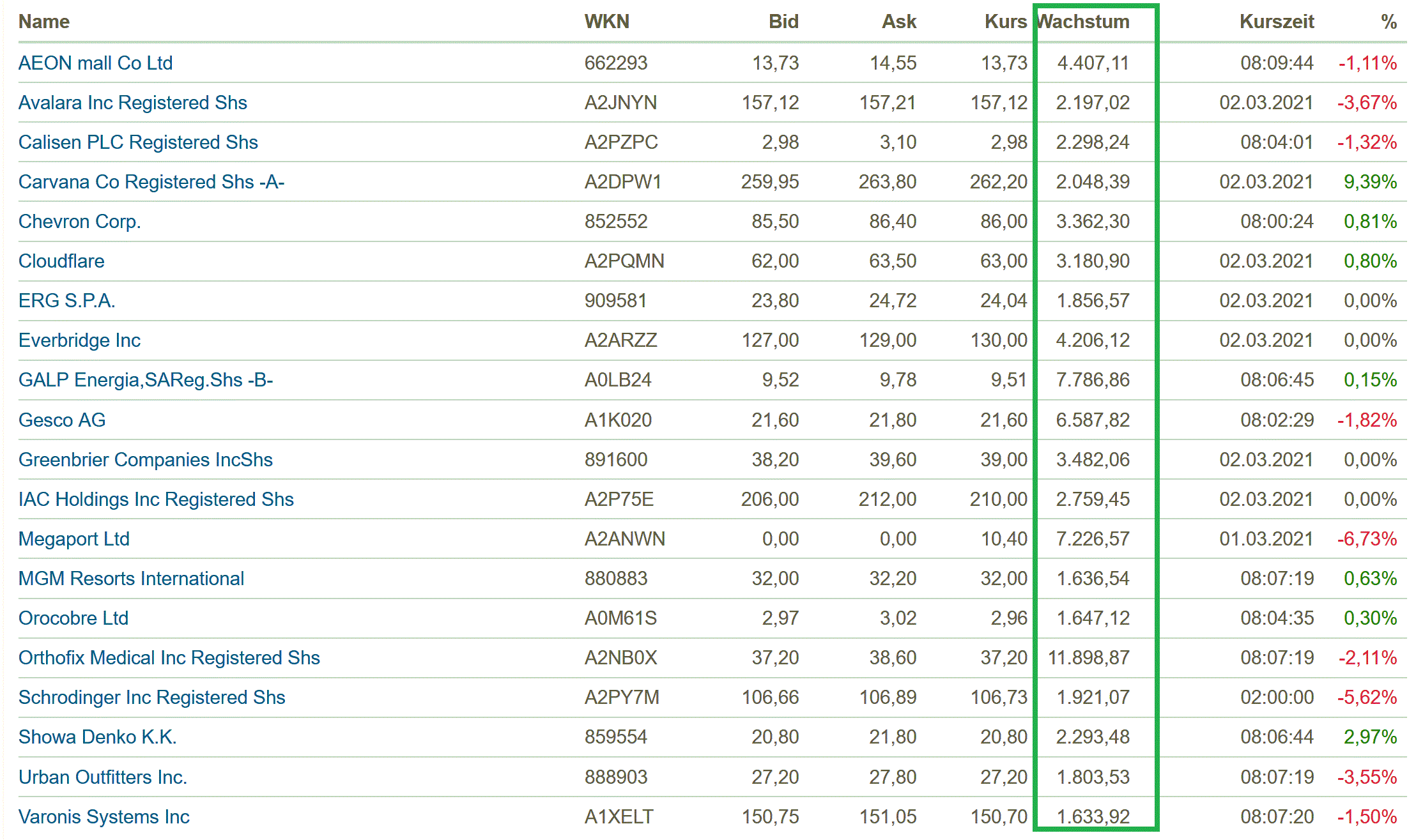Select WKN value 880883

click(616, 579)
